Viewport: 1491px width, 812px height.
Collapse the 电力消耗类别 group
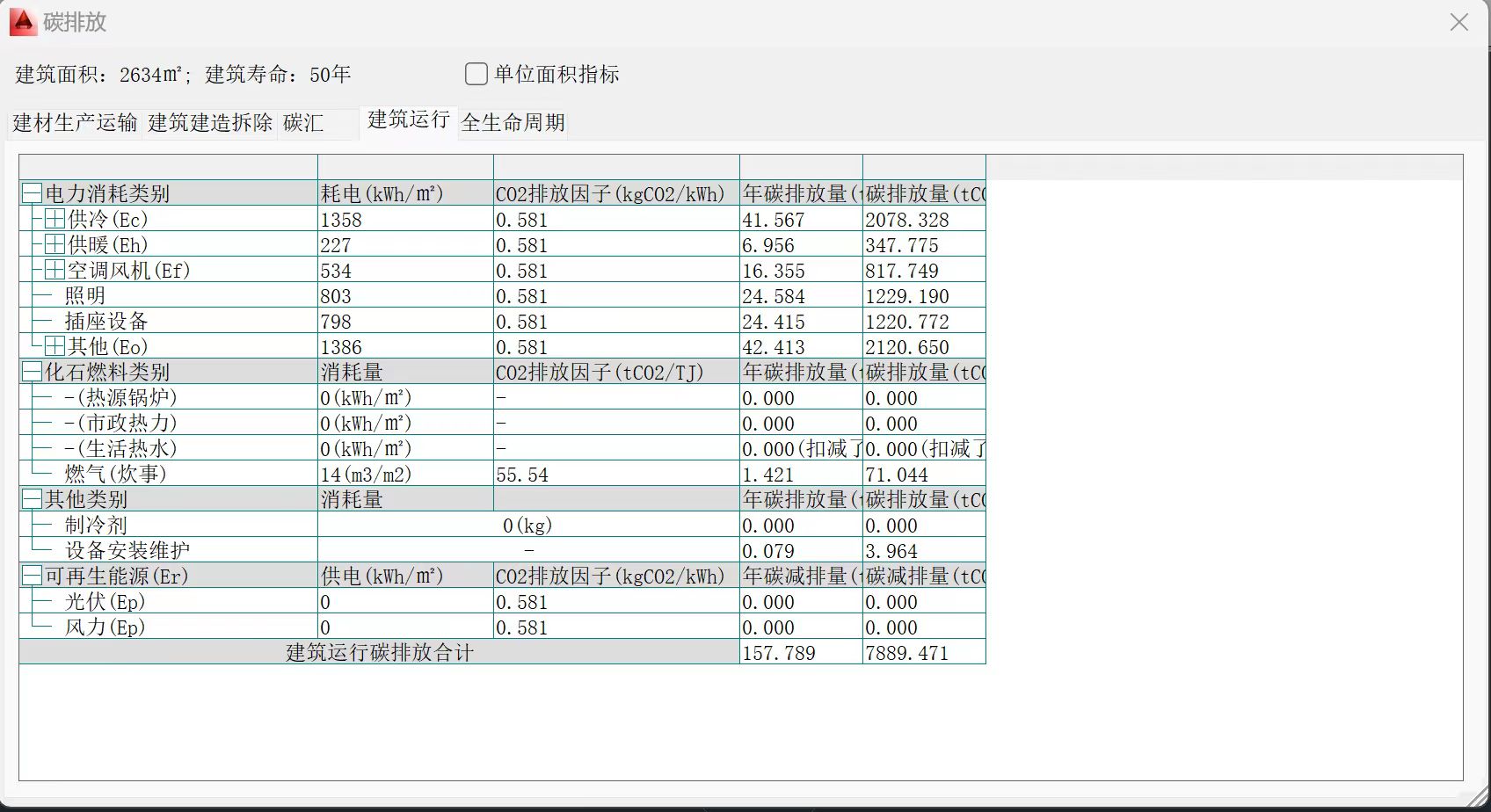pos(32,193)
